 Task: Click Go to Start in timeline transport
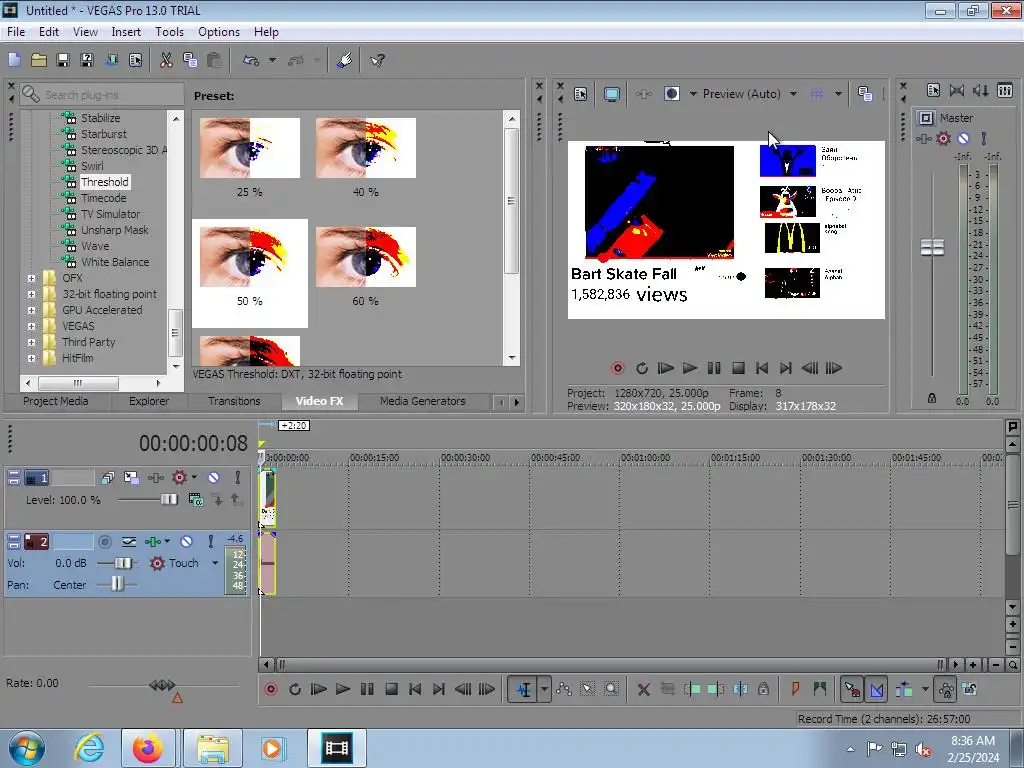pos(415,689)
